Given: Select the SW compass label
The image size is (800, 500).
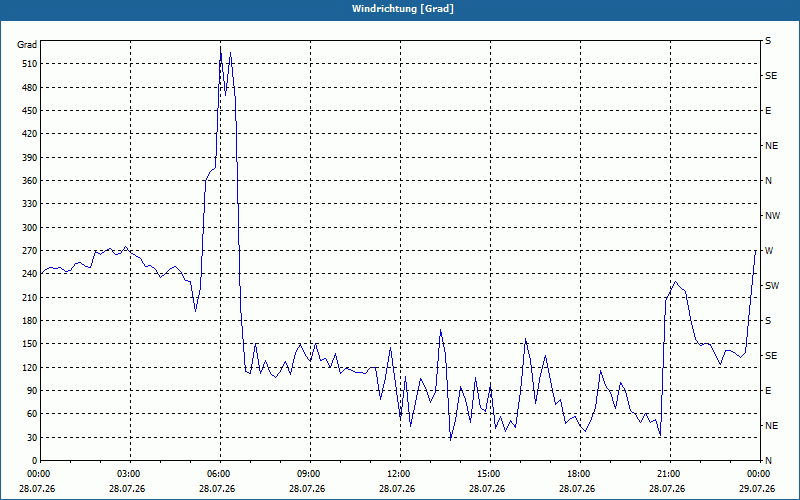Looking at the screenshot, I should pos(772,286).
